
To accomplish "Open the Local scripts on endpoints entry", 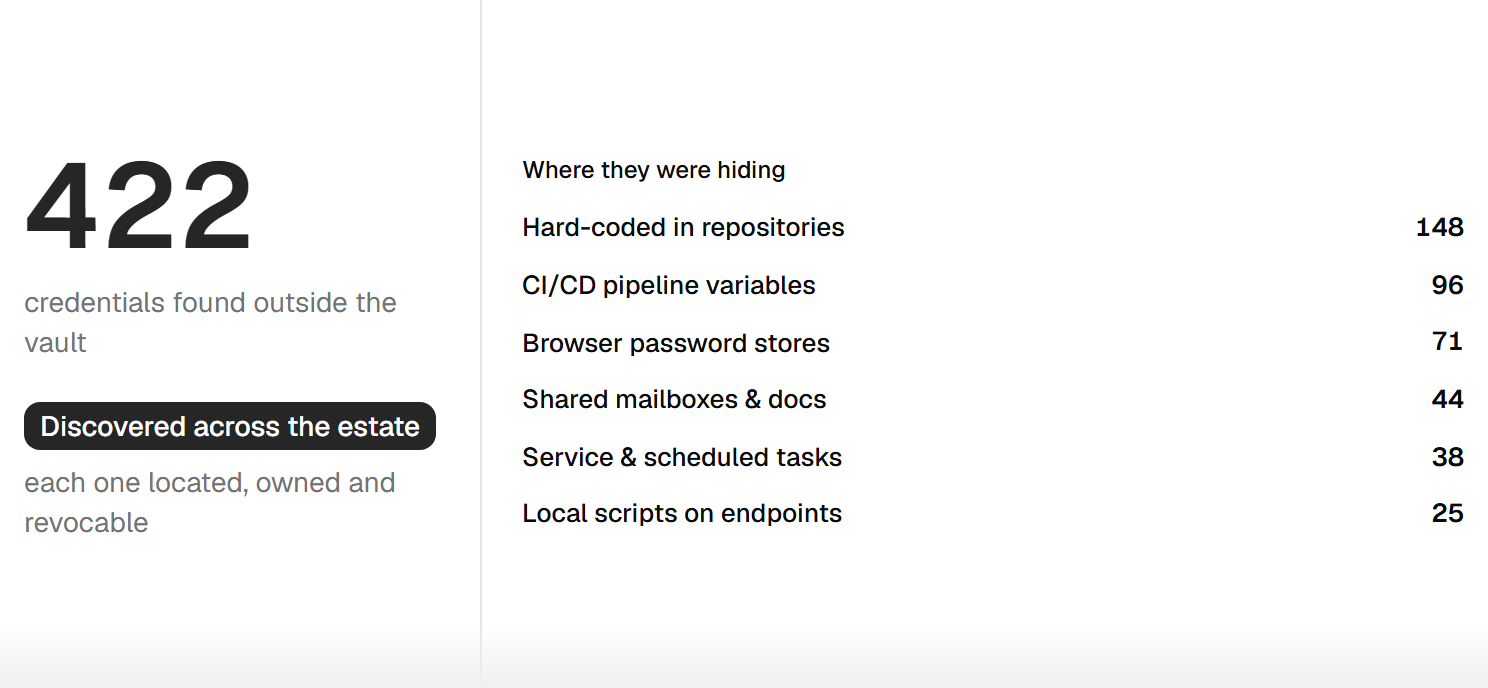I will coord(993,513).
